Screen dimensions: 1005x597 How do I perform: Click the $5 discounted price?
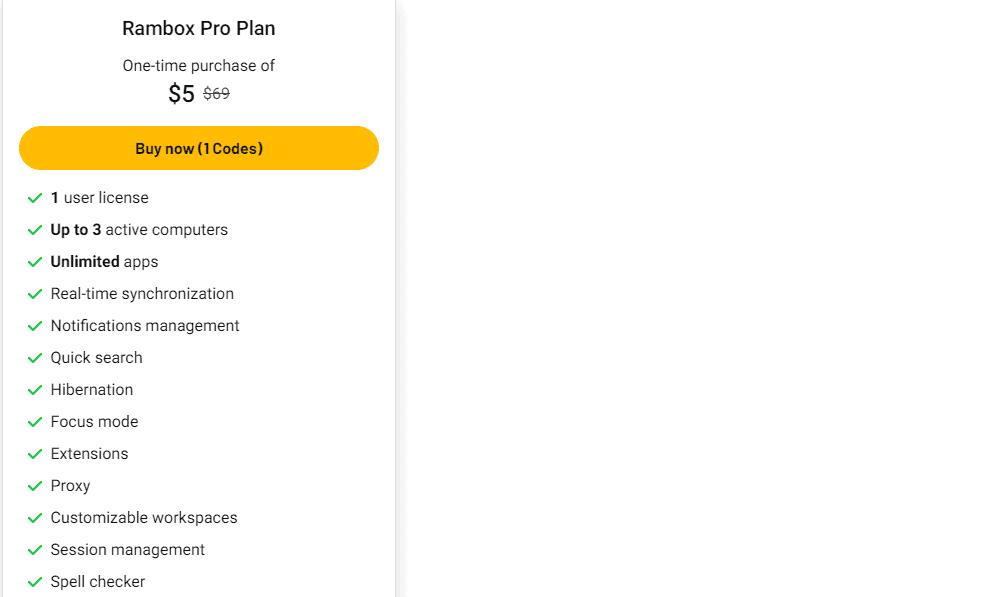181,94
